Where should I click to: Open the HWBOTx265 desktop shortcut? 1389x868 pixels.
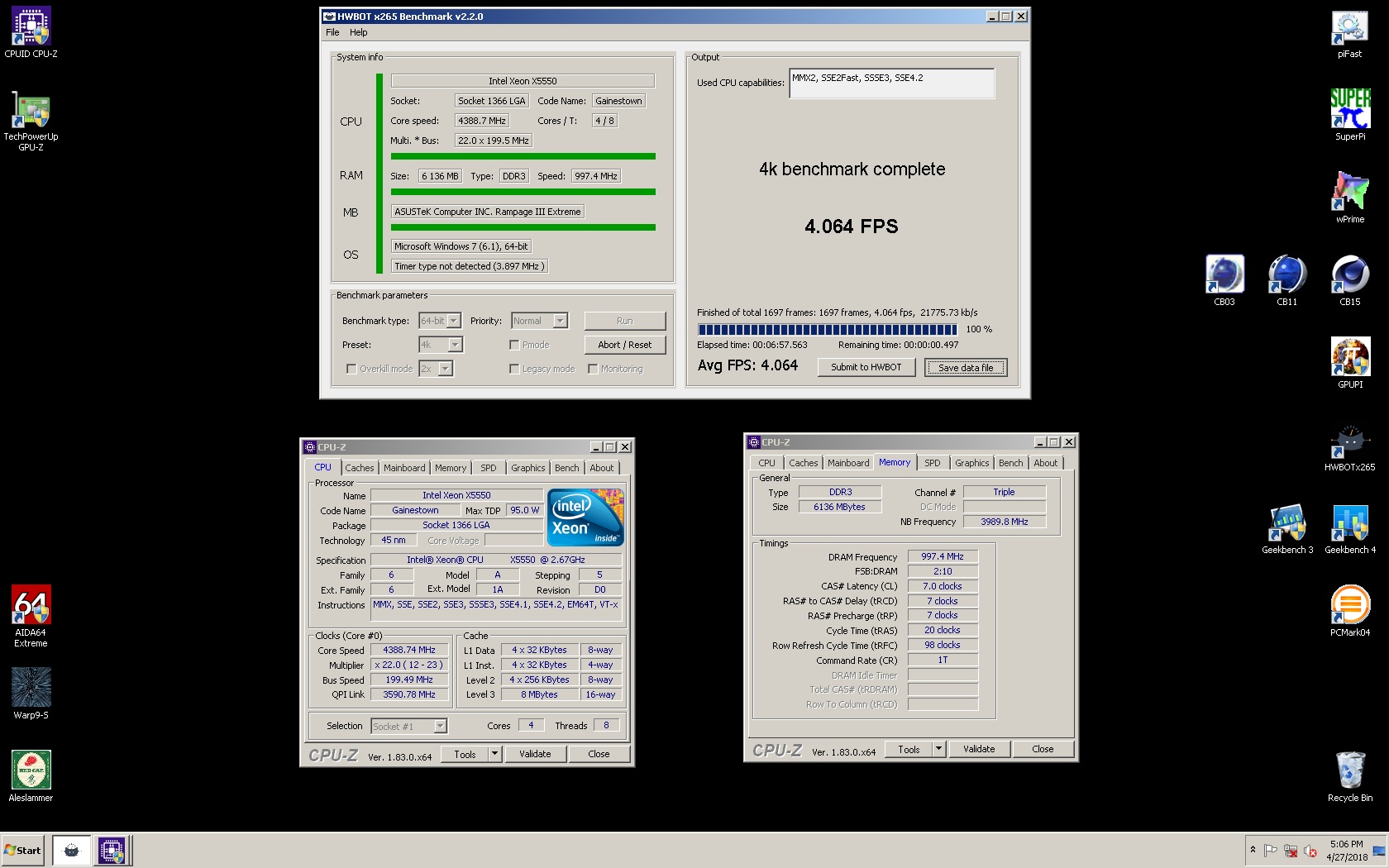[x=1349, y=447]
